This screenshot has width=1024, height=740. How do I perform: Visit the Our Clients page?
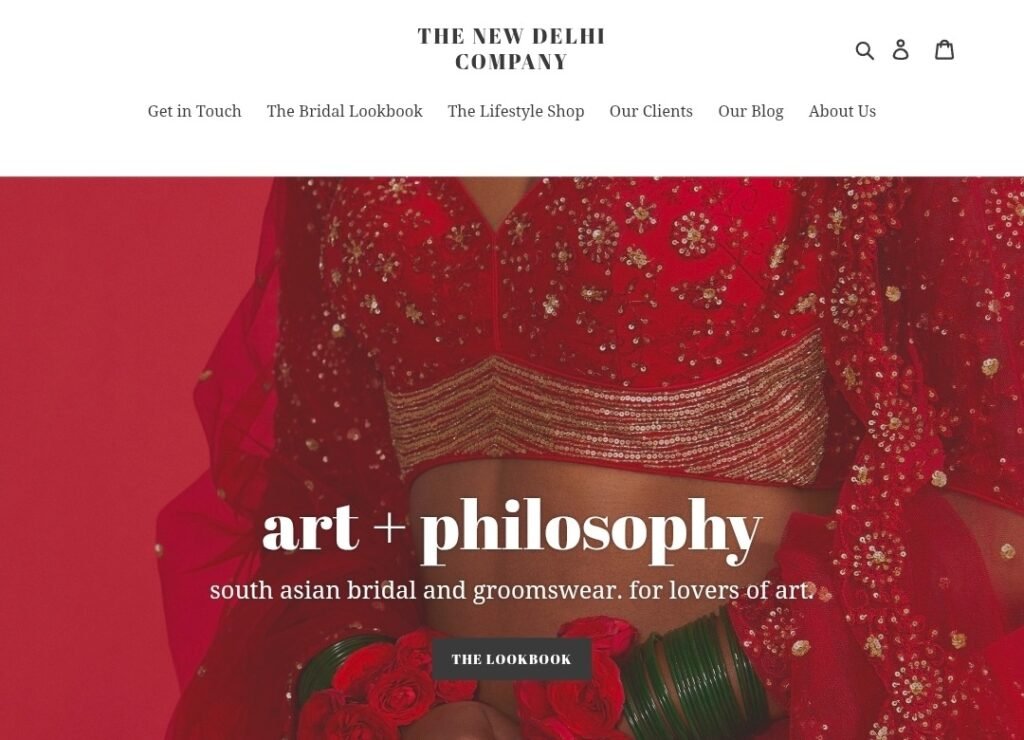coord(651,112)
